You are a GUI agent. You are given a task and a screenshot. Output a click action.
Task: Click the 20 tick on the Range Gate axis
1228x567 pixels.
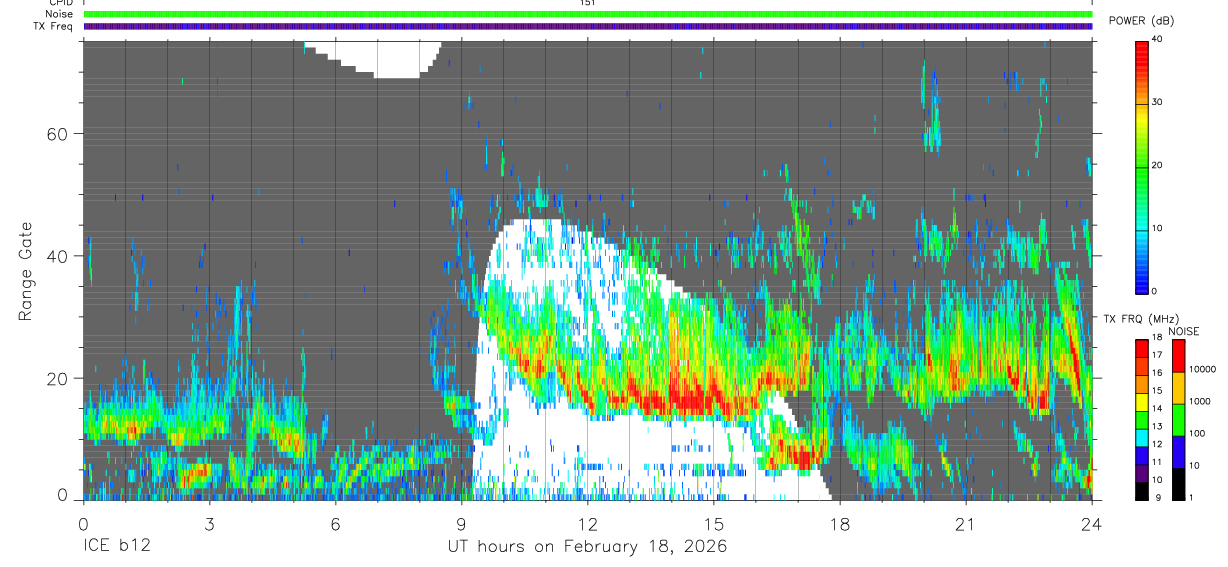pyautogui.click(x=57, y=378)
